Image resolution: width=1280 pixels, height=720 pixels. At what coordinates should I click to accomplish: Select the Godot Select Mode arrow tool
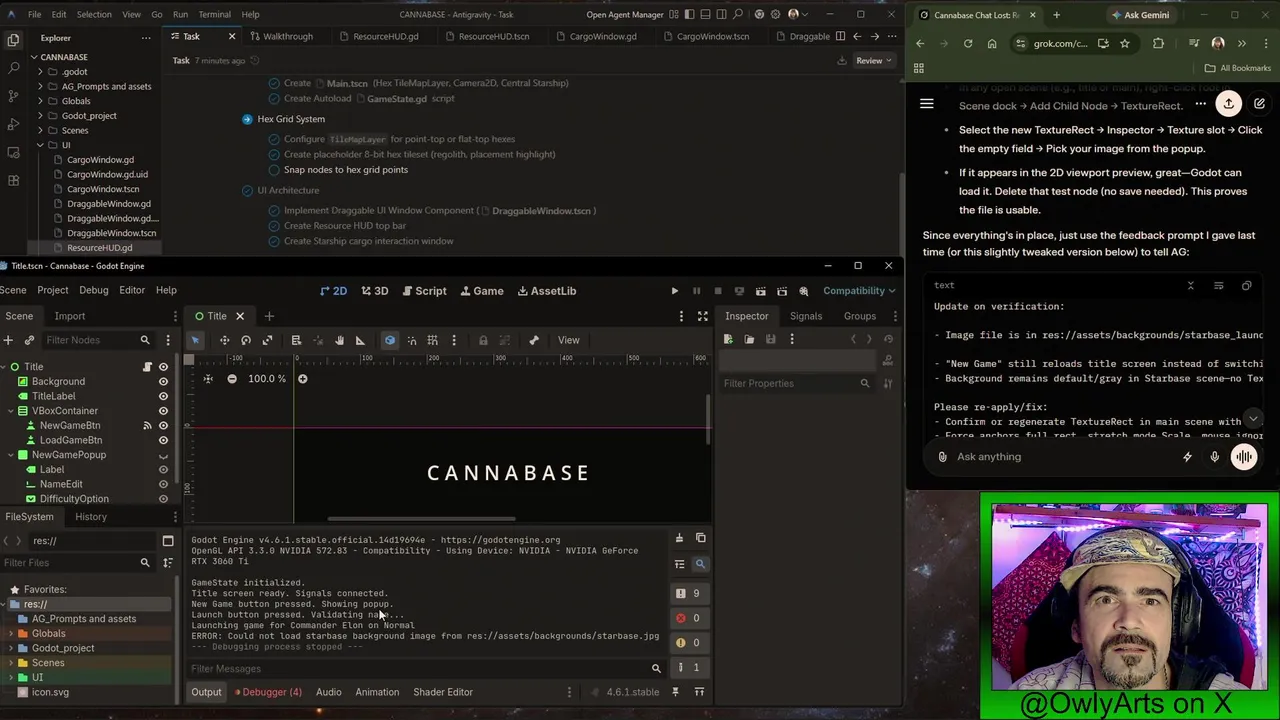195,340
